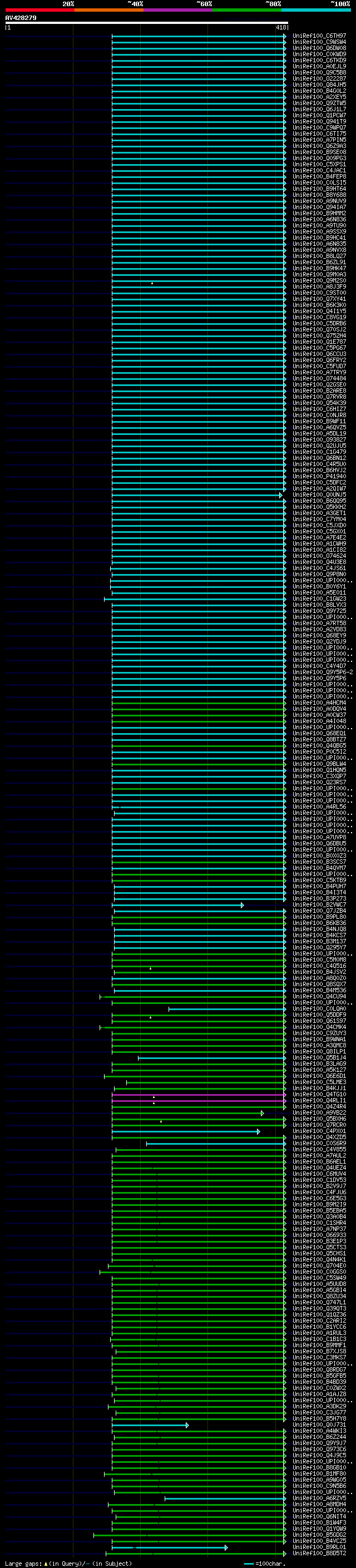Select hit label UniRef100_B9SE08
The width and height of the screenshot is (356, 1568).
coord(319,152)
